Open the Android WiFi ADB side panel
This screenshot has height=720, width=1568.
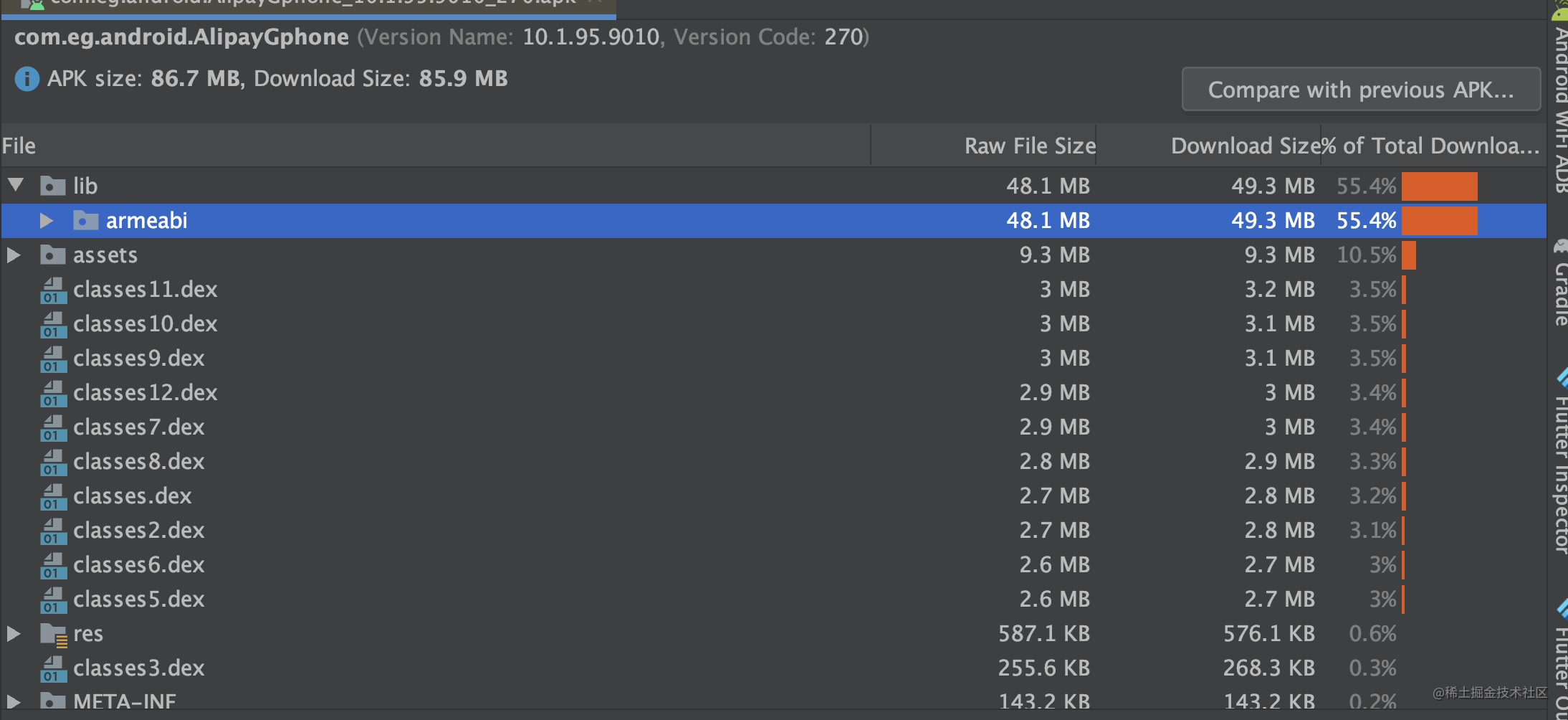coord(1559,99)
